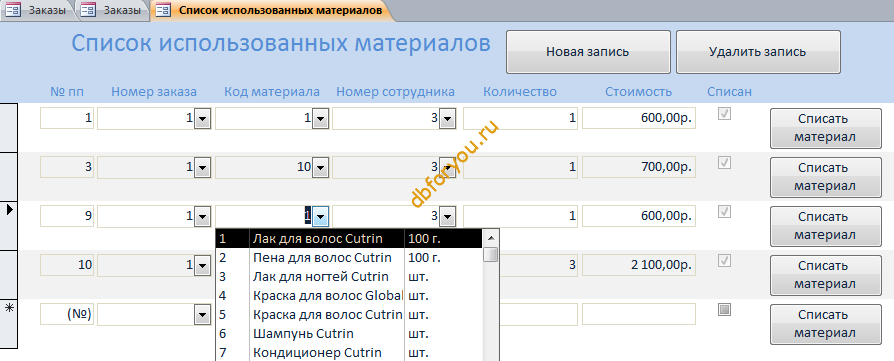Open Номер сотрудника dropdown for record 9

click(447, 217)
